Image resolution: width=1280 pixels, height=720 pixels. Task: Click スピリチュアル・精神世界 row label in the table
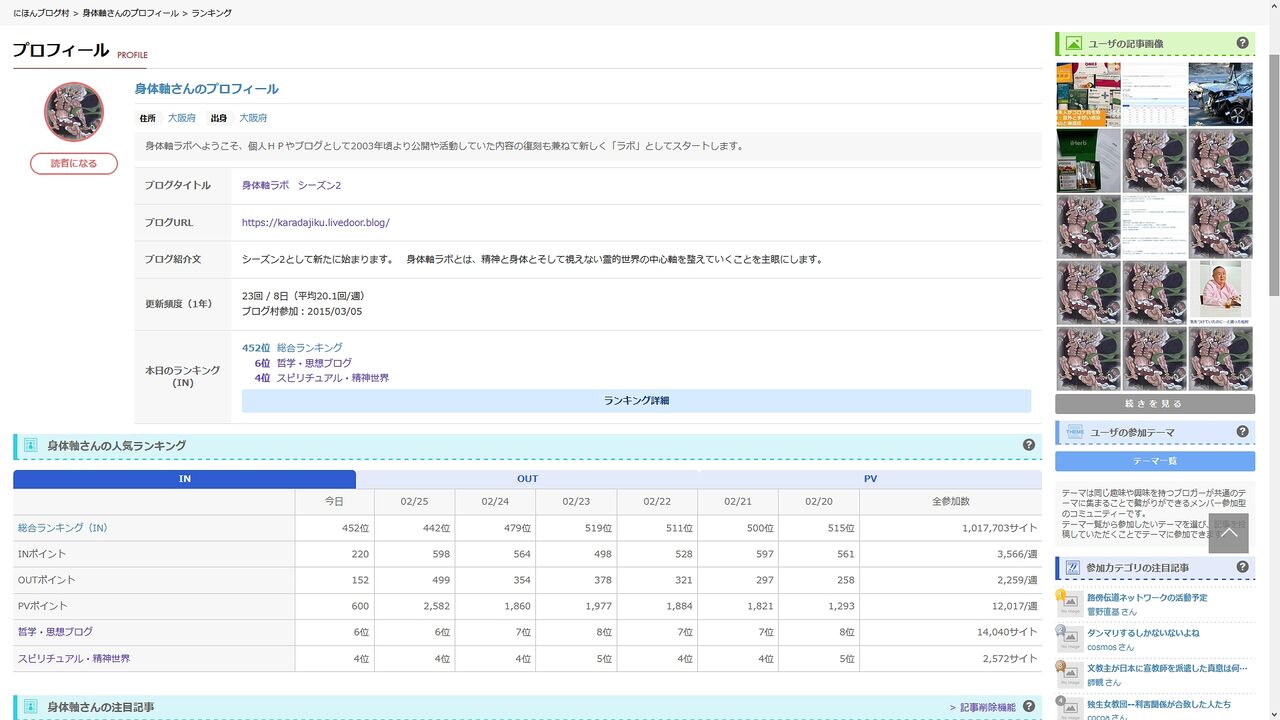coord(74,658)
